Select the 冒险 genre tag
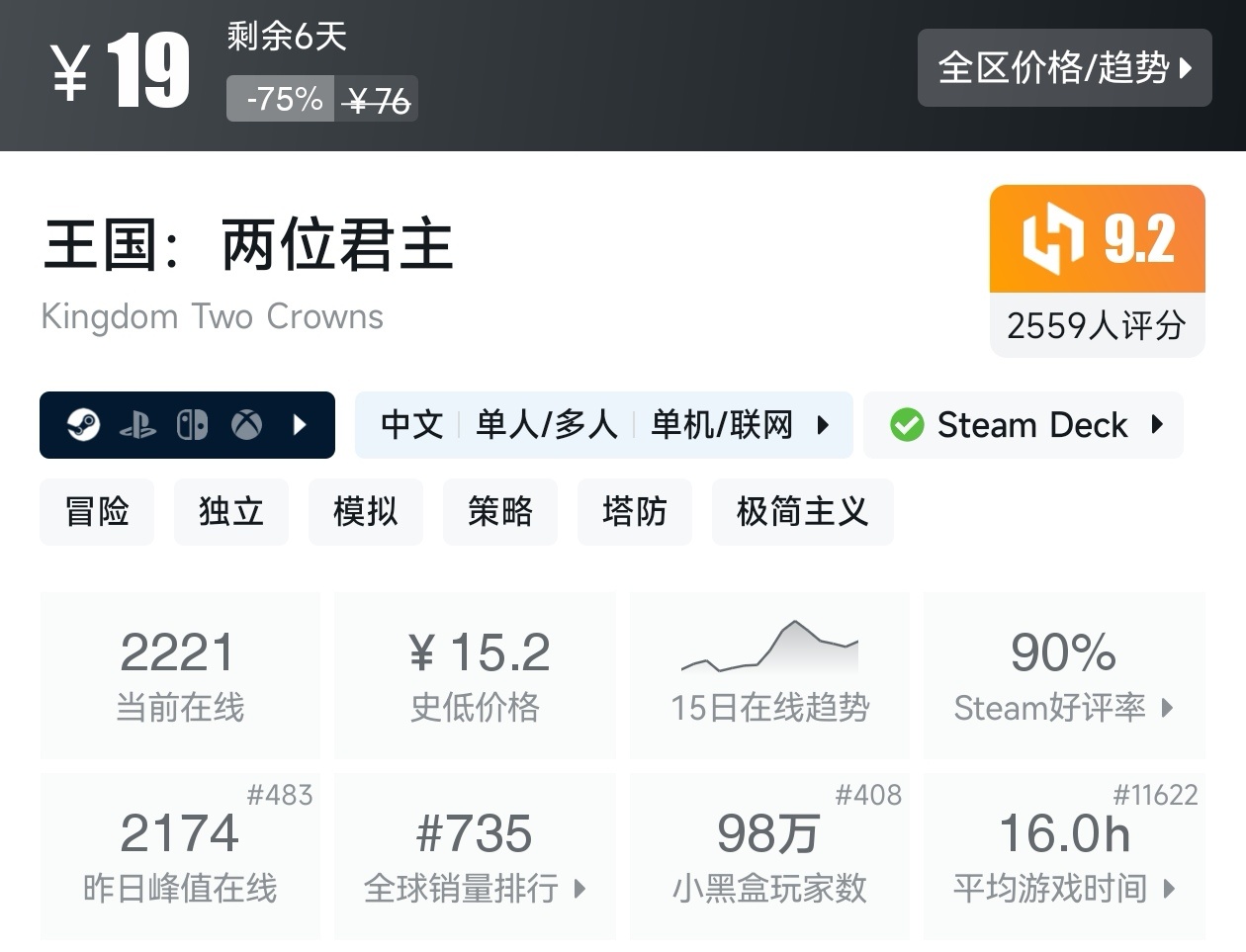The height and width of the screenshot is (952, 1246). (x=96, y=511)
